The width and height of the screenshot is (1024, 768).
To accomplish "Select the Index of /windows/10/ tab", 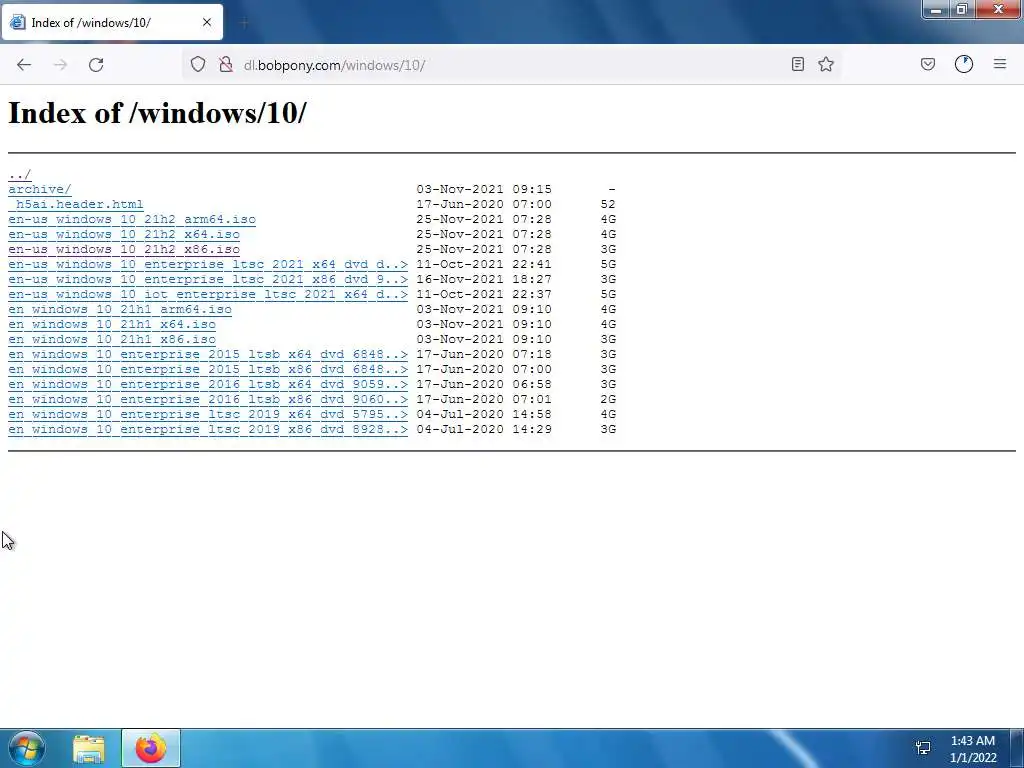I will coord(112,22).
